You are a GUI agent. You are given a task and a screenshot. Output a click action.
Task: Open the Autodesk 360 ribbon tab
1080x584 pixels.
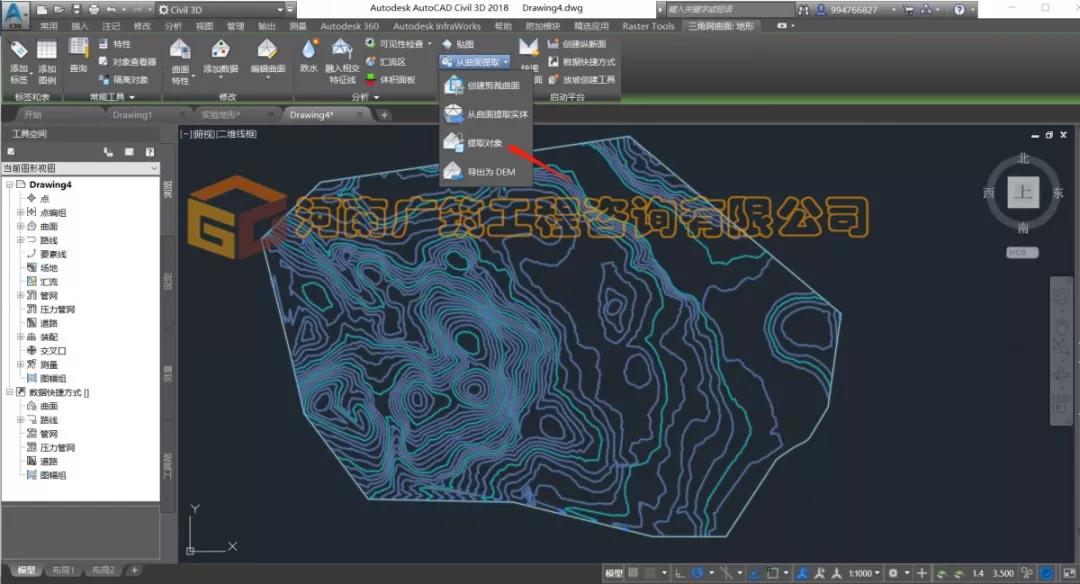[349, 26]
